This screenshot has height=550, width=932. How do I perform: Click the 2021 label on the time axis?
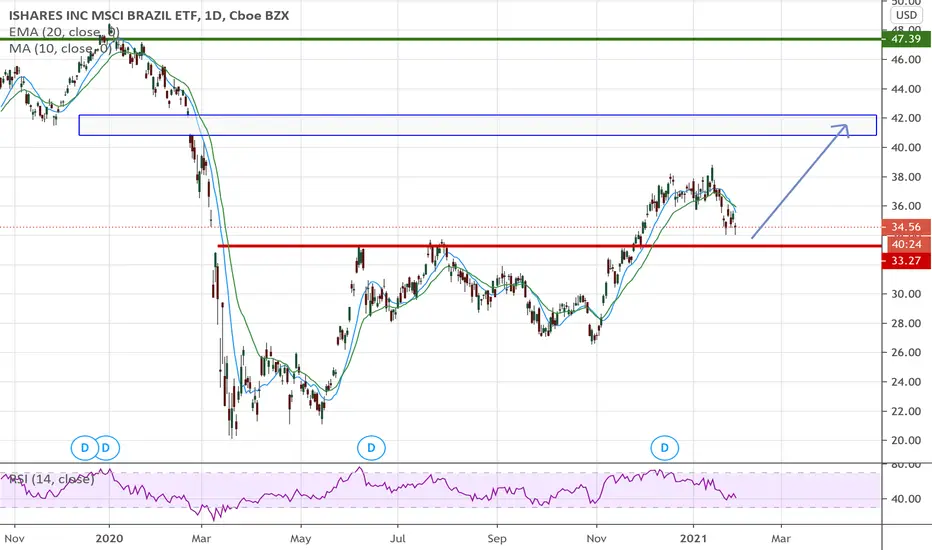[693, 539]
